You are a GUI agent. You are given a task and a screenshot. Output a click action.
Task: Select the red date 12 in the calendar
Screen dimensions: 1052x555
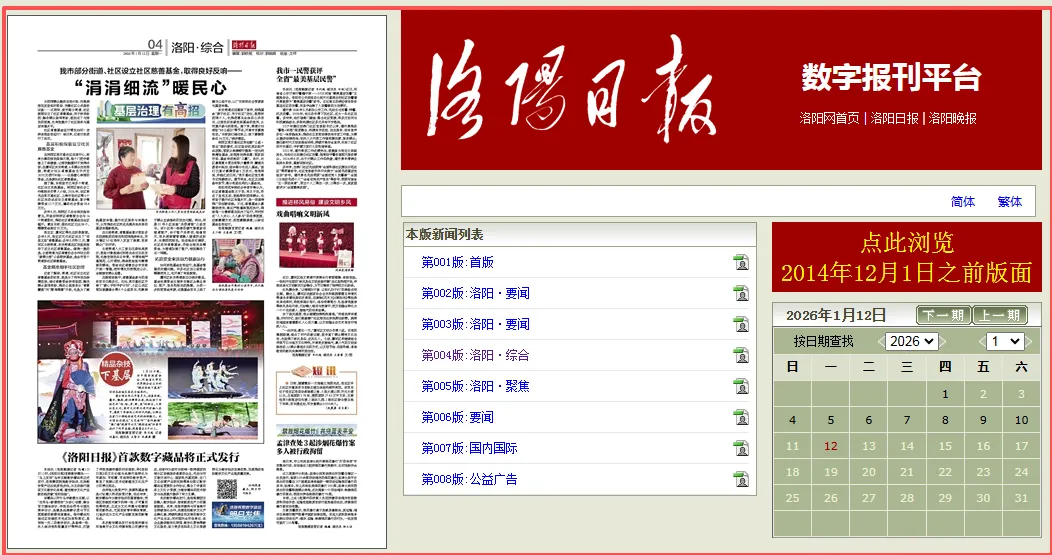coord(831,446)
